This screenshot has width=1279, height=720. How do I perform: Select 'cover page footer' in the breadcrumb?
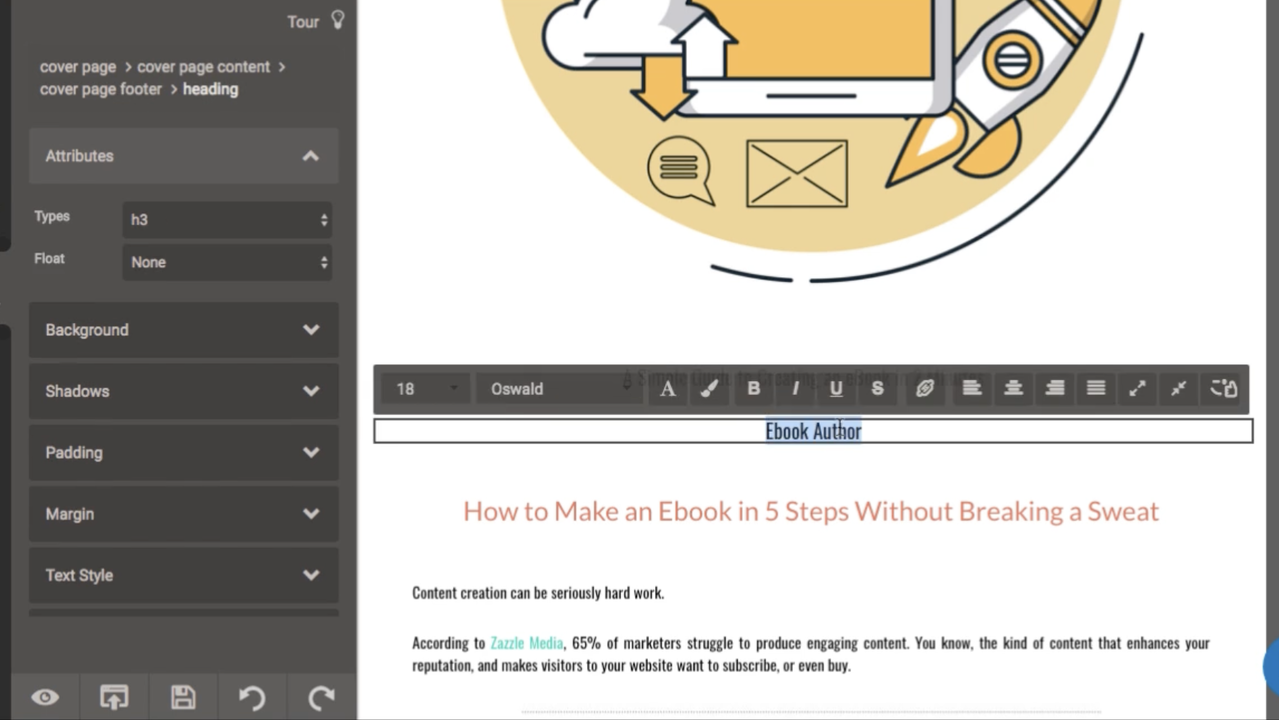pos(101,89)
